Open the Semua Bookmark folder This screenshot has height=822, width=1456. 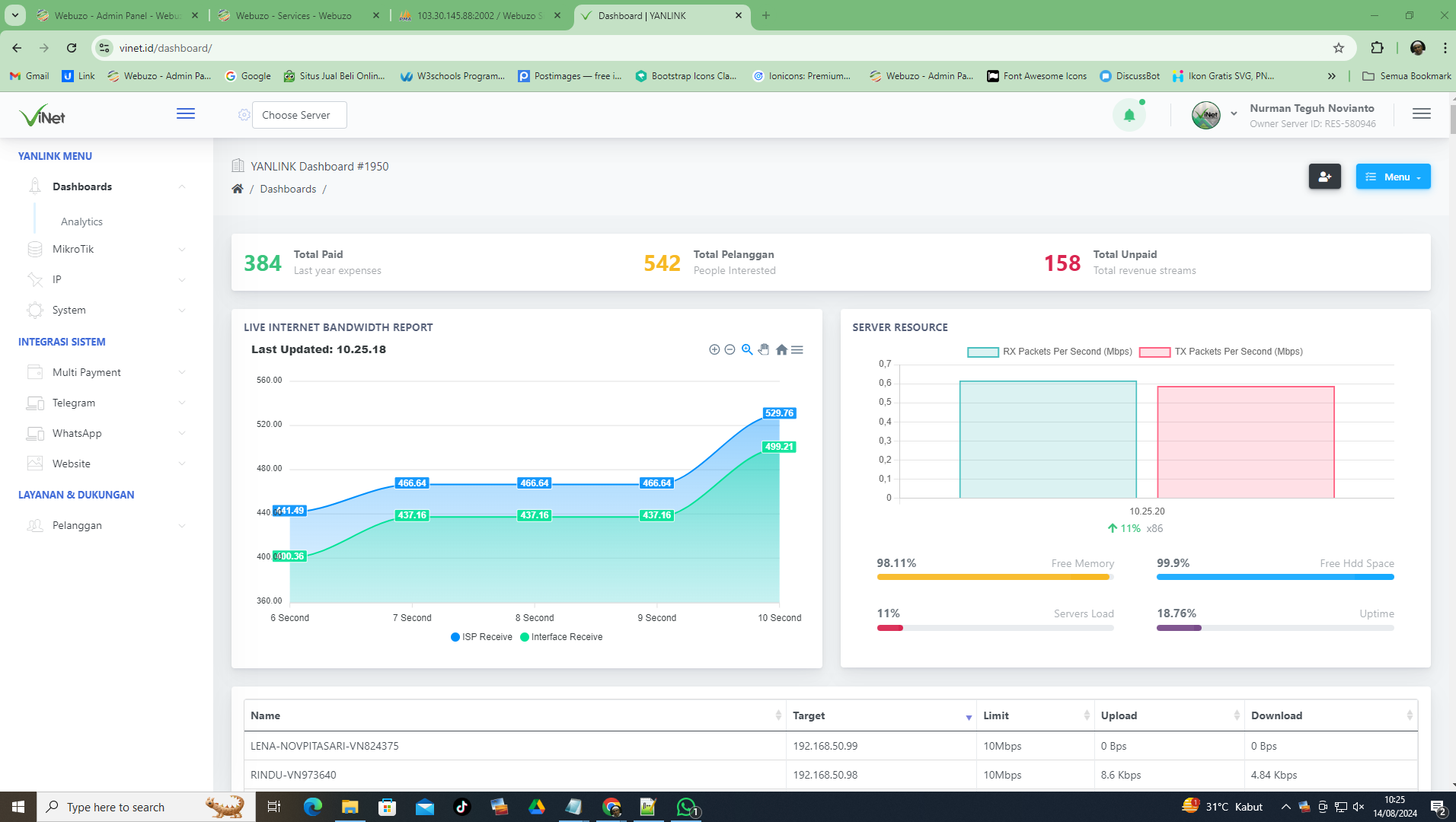pos(1407,76)
